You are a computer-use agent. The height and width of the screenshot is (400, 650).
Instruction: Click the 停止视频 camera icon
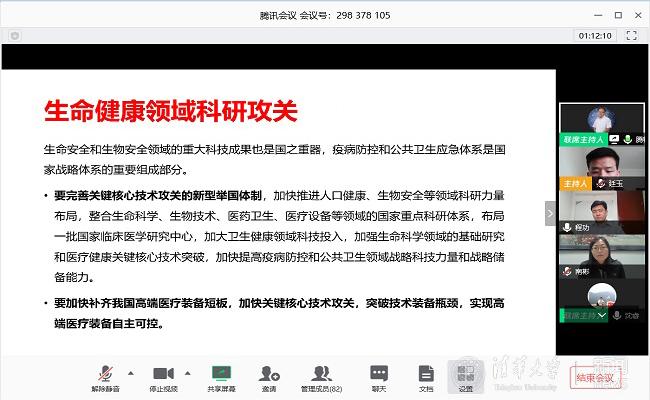pos(163,373)
